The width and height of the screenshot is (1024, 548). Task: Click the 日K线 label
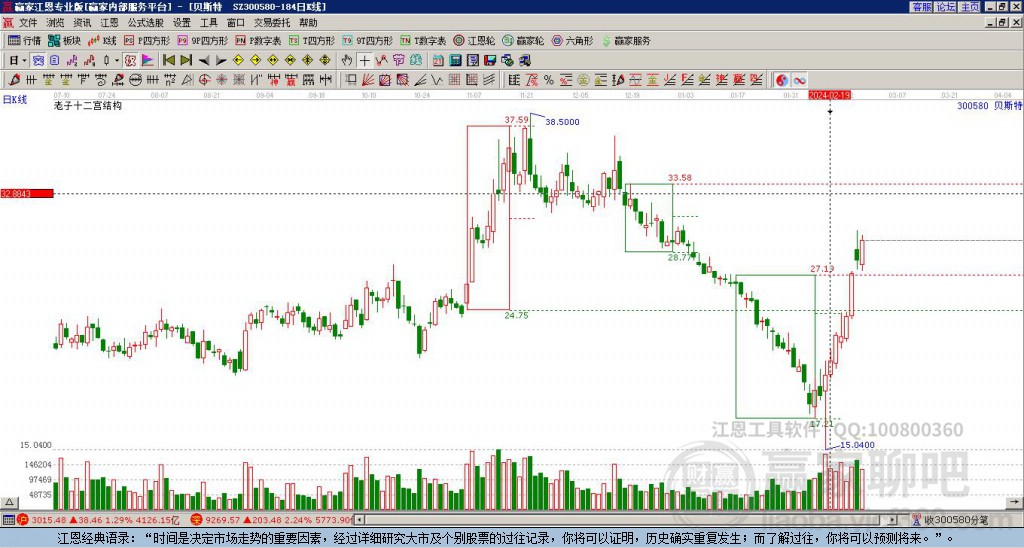[x=14, y=99]
